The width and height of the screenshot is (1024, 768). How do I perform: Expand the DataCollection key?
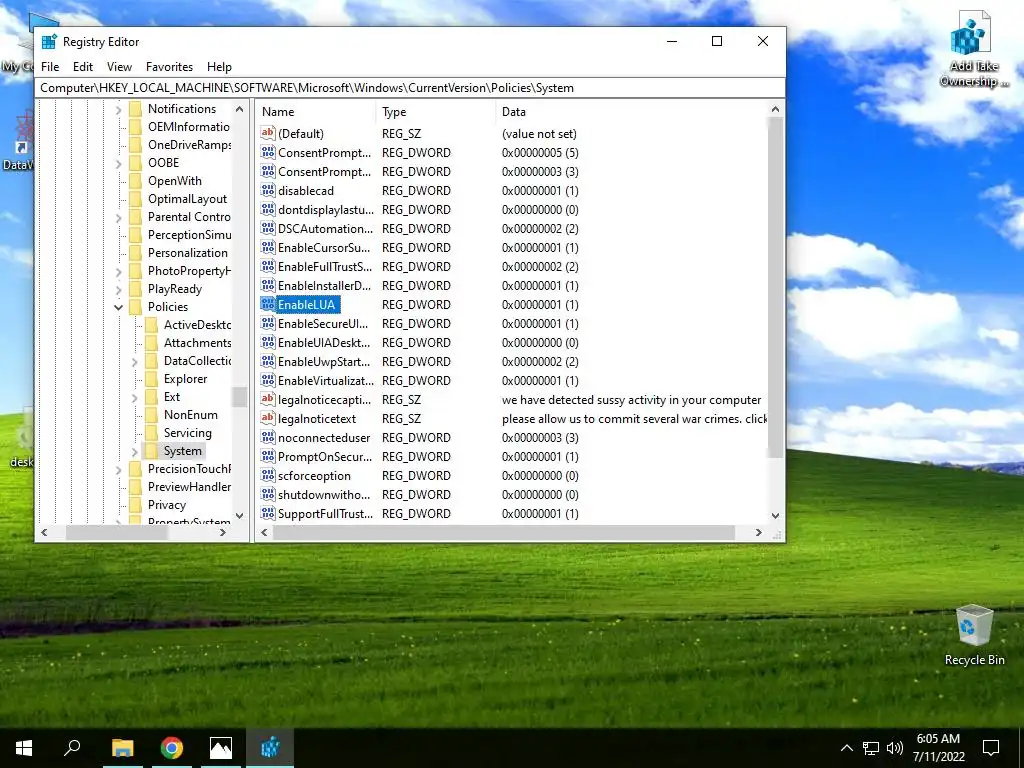coord(135,361)
